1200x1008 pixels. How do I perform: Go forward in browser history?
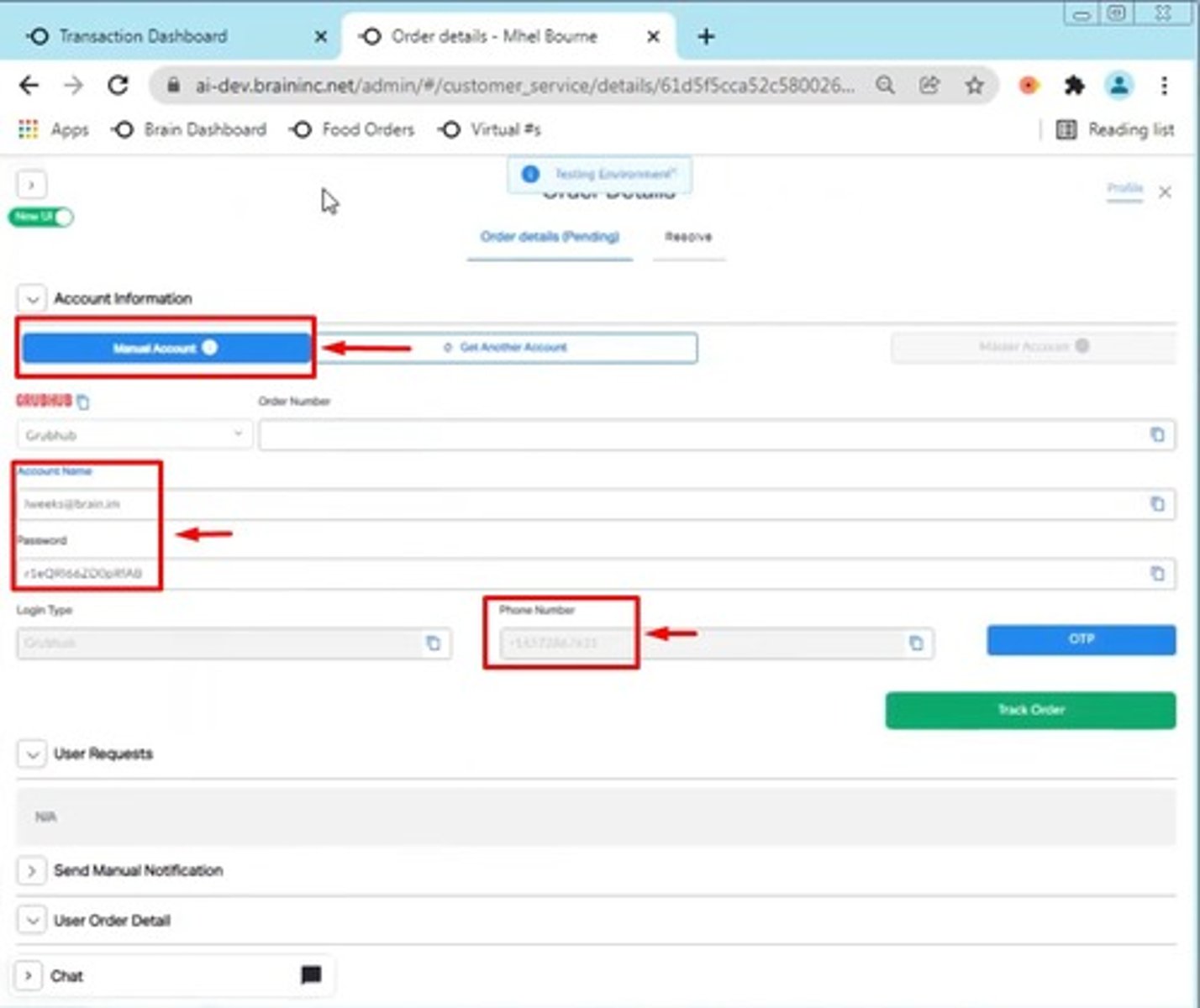[x=73, y=85]
